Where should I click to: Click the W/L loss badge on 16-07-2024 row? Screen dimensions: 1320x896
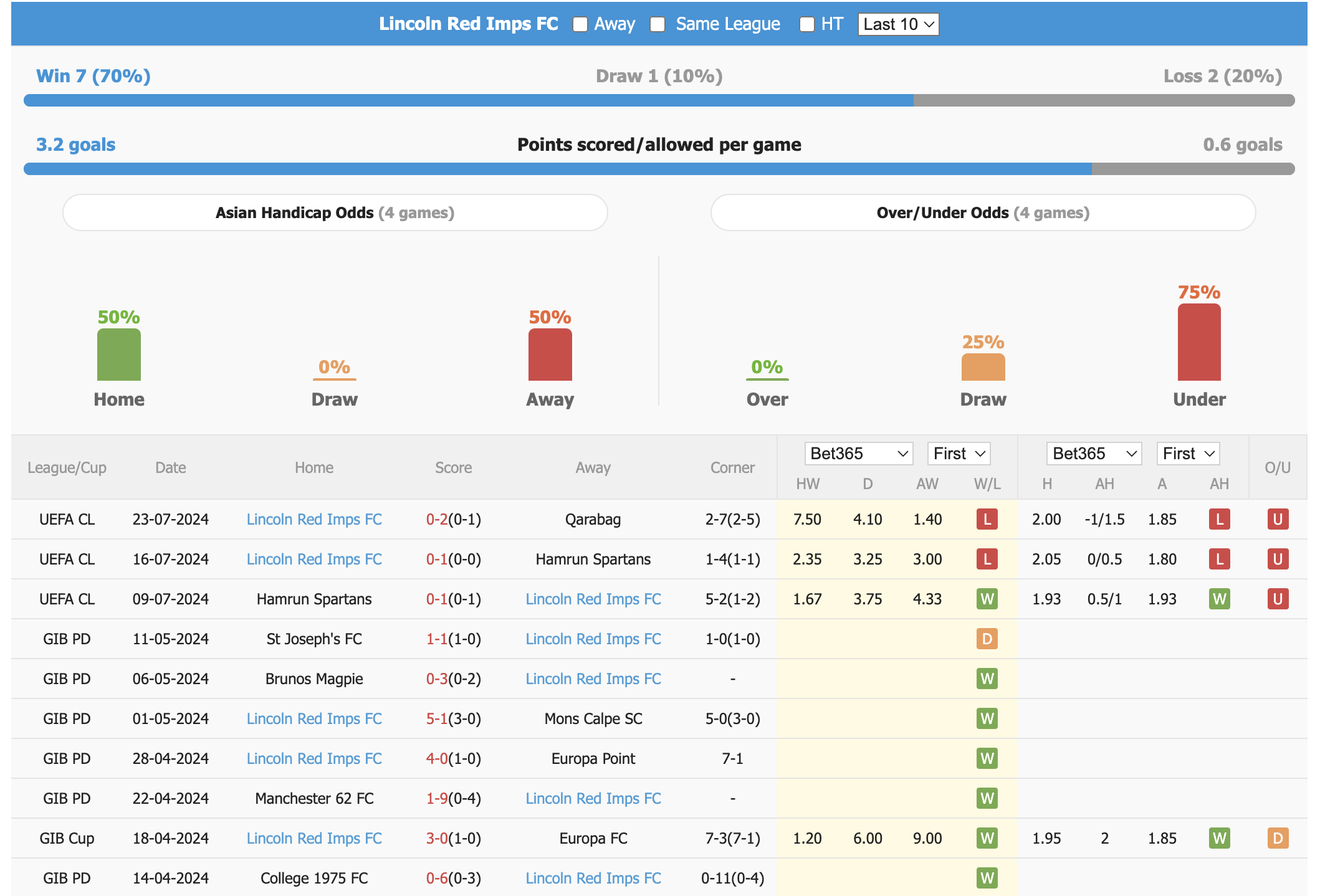pos(987,559)
